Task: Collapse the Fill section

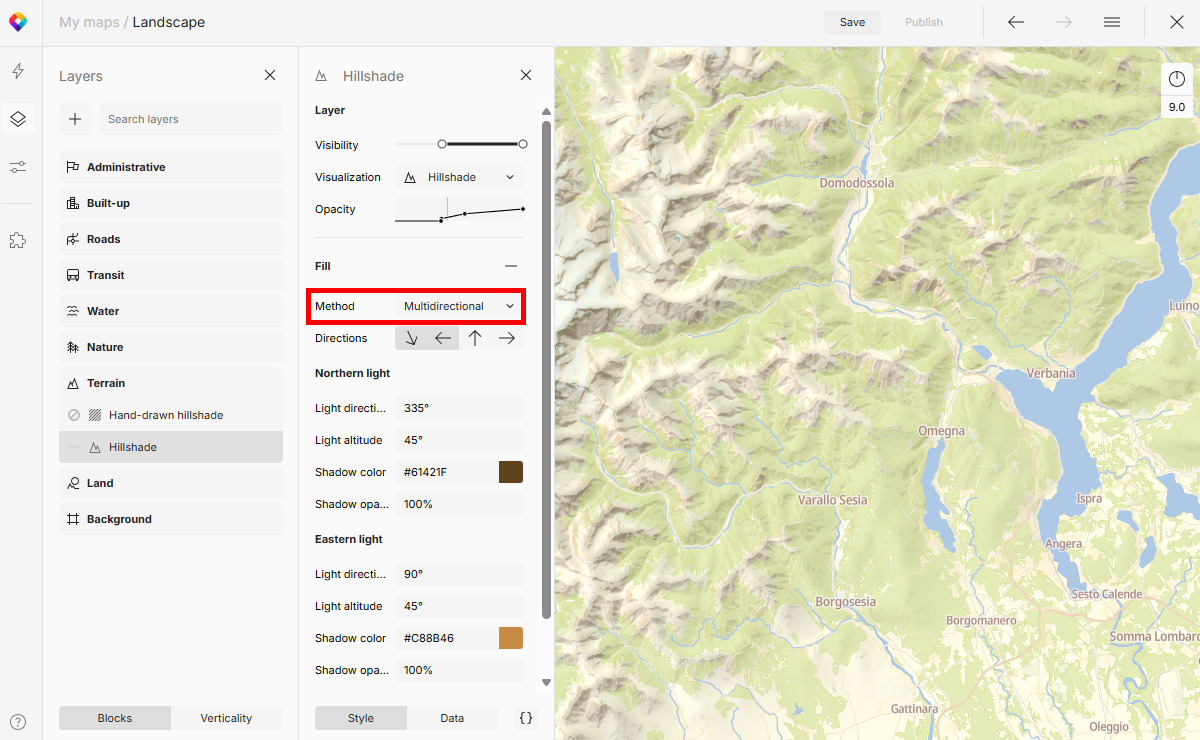Action: [511, 266]
